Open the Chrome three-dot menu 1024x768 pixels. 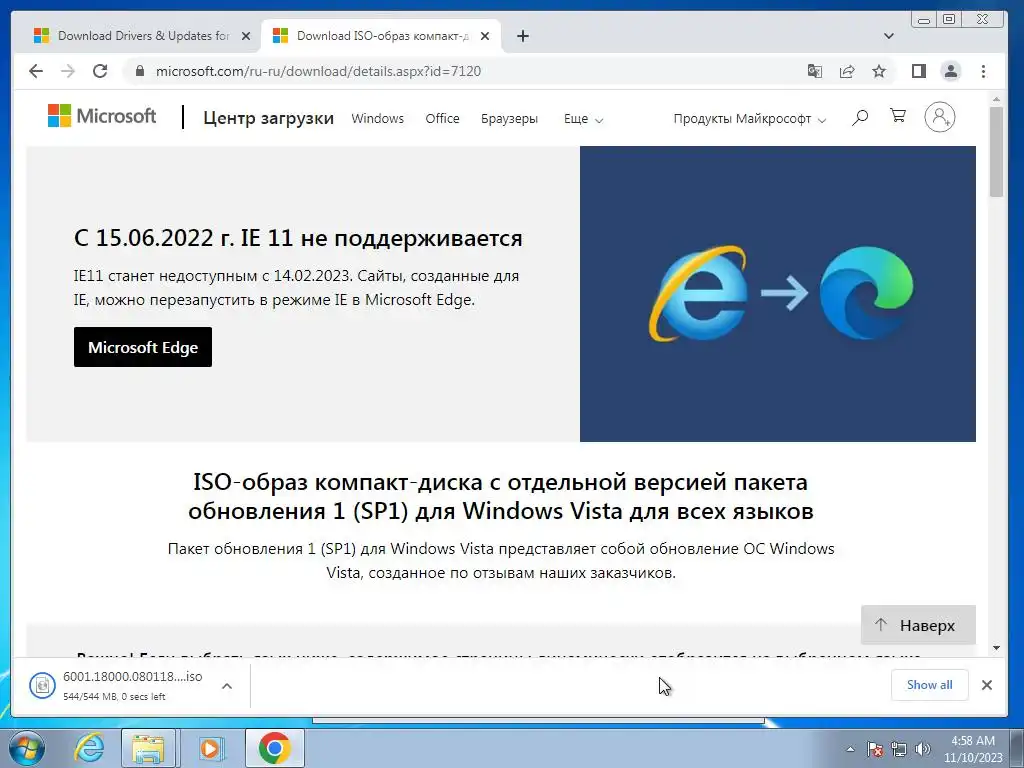coord(984,71)
